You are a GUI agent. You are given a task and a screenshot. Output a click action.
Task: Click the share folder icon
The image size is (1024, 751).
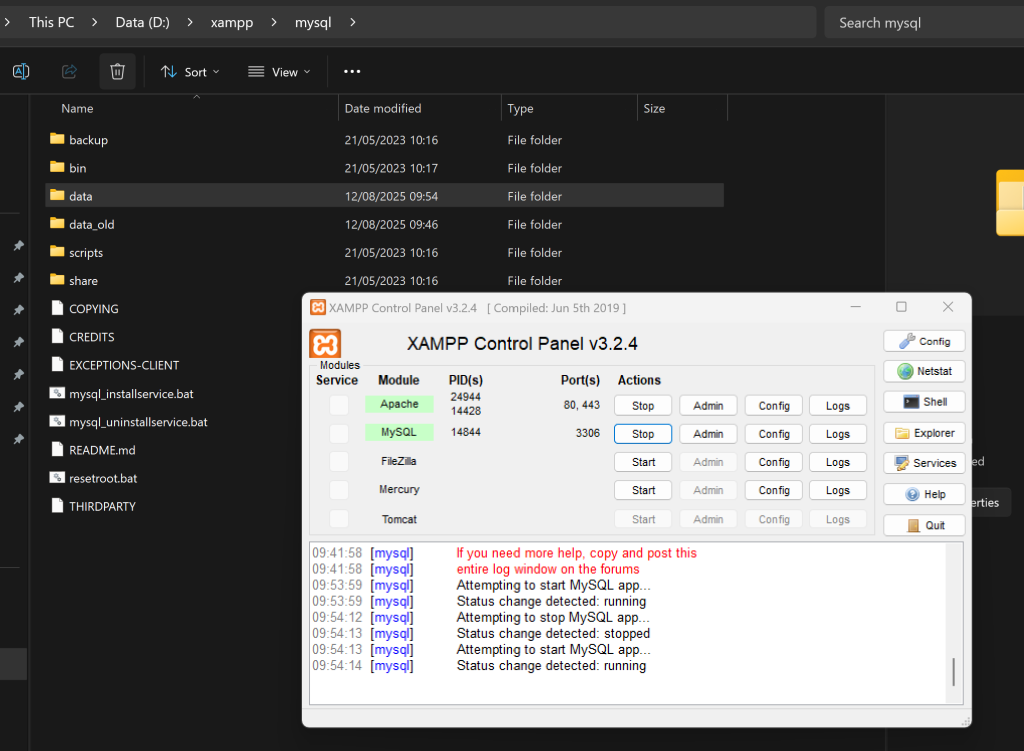coord(57,280)
